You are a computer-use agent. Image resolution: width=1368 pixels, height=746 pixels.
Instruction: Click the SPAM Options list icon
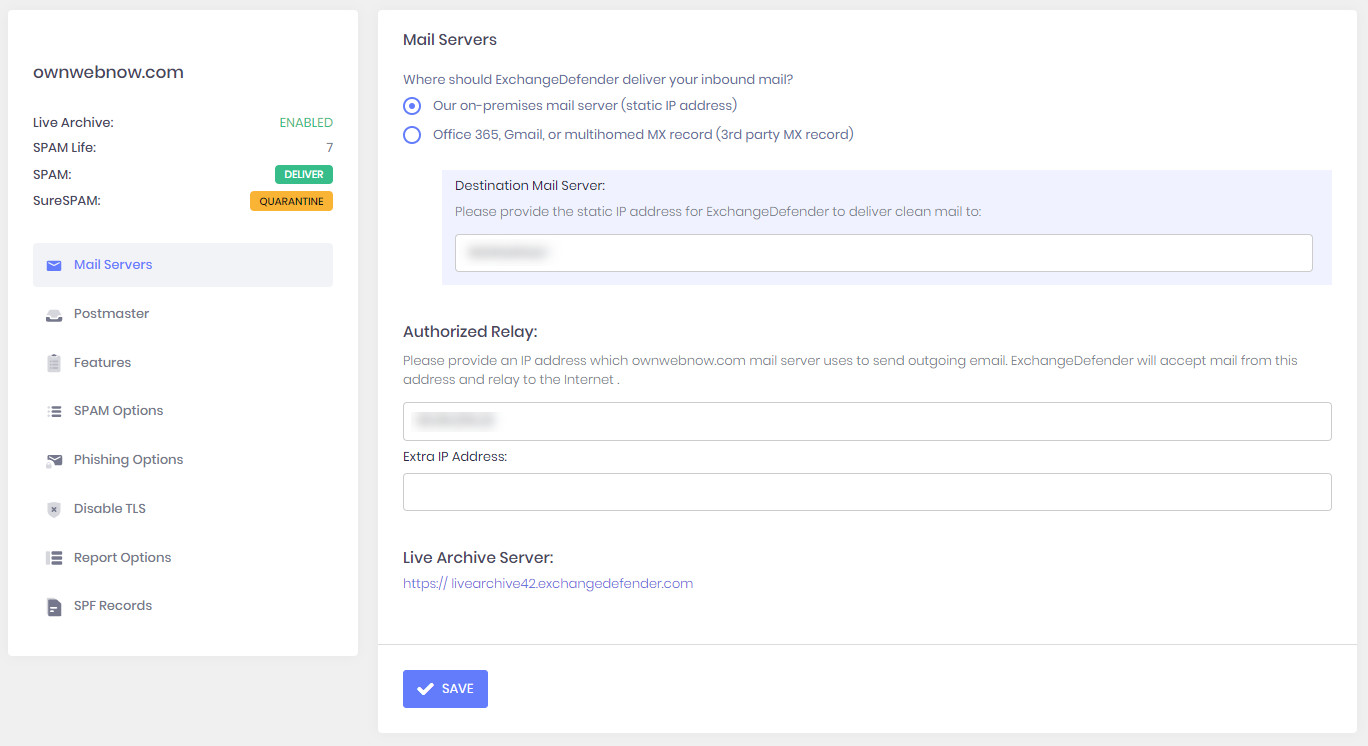pos(54,411)
